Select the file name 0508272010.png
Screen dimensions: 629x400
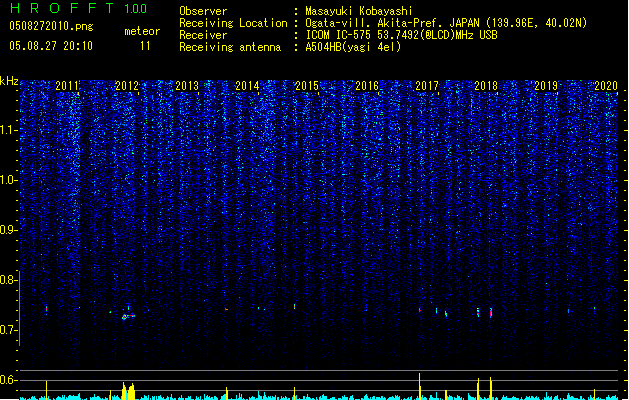[x=51, y=26]
